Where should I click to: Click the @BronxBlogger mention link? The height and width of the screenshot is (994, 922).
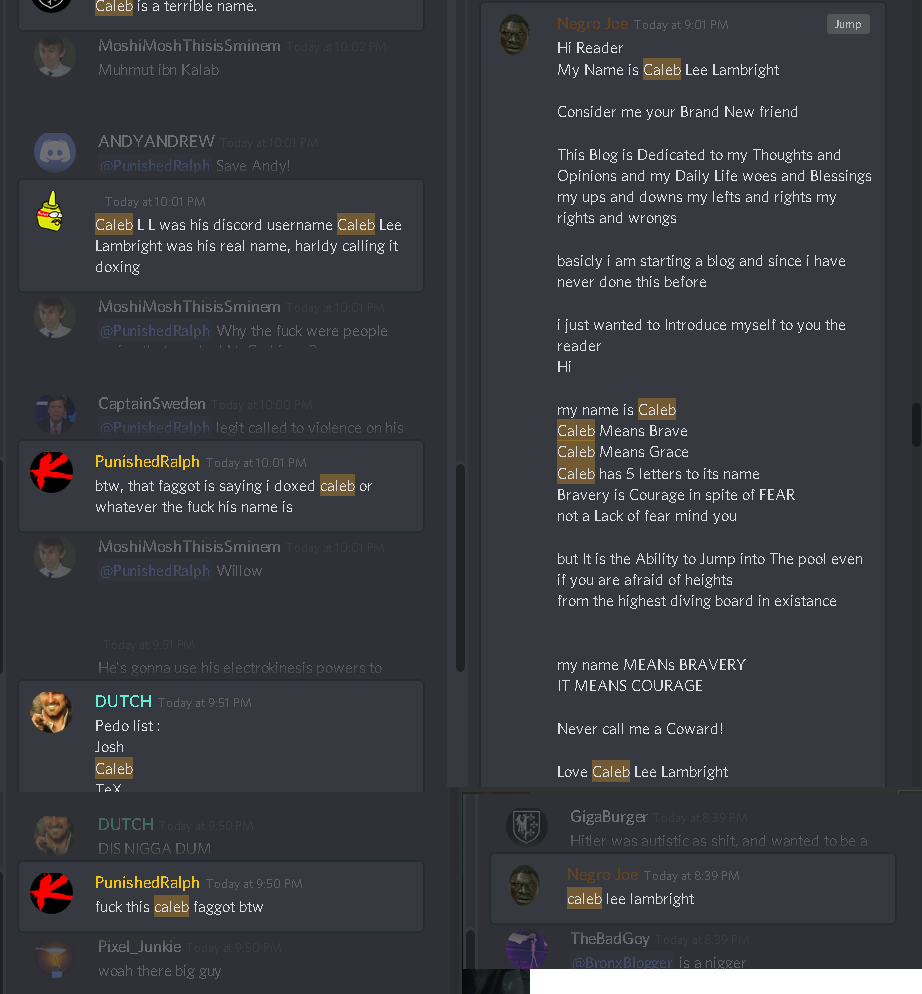click(621, 962)
